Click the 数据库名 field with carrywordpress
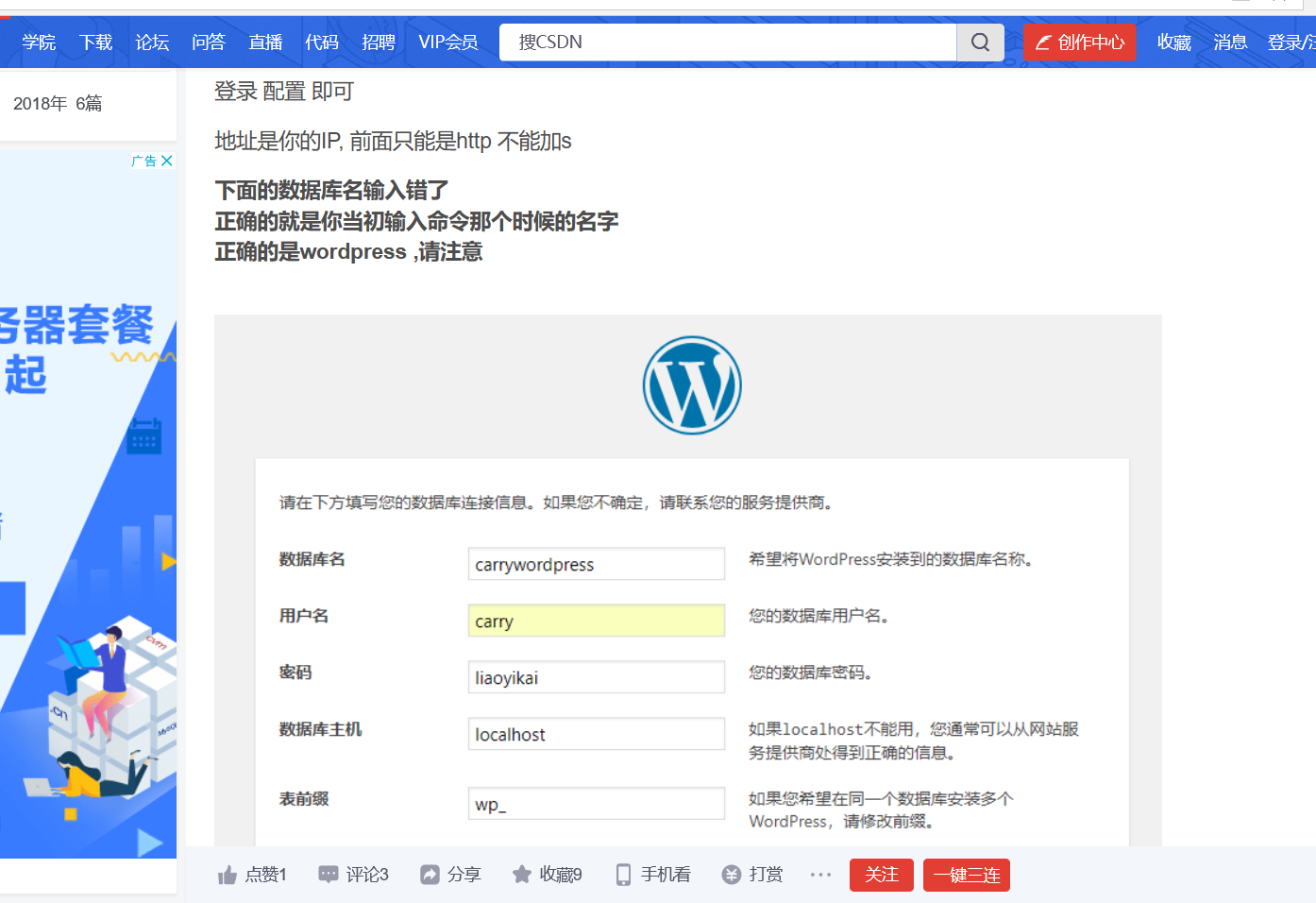 [597, 564]
